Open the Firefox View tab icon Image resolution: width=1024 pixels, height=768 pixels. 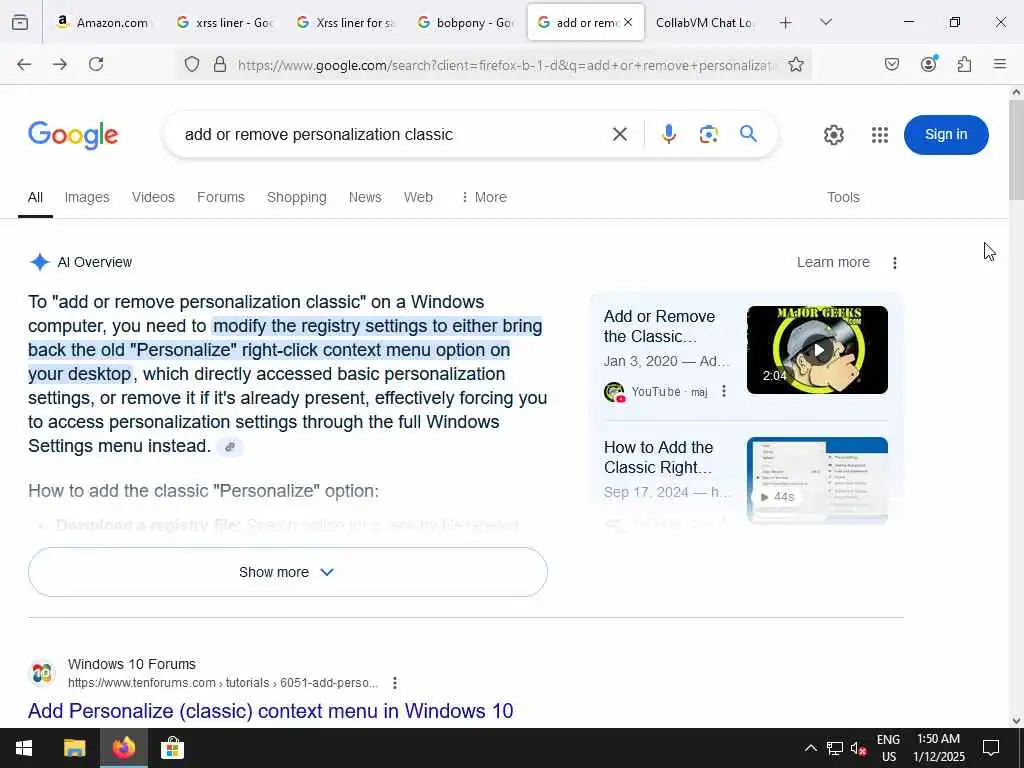[20, 22]
